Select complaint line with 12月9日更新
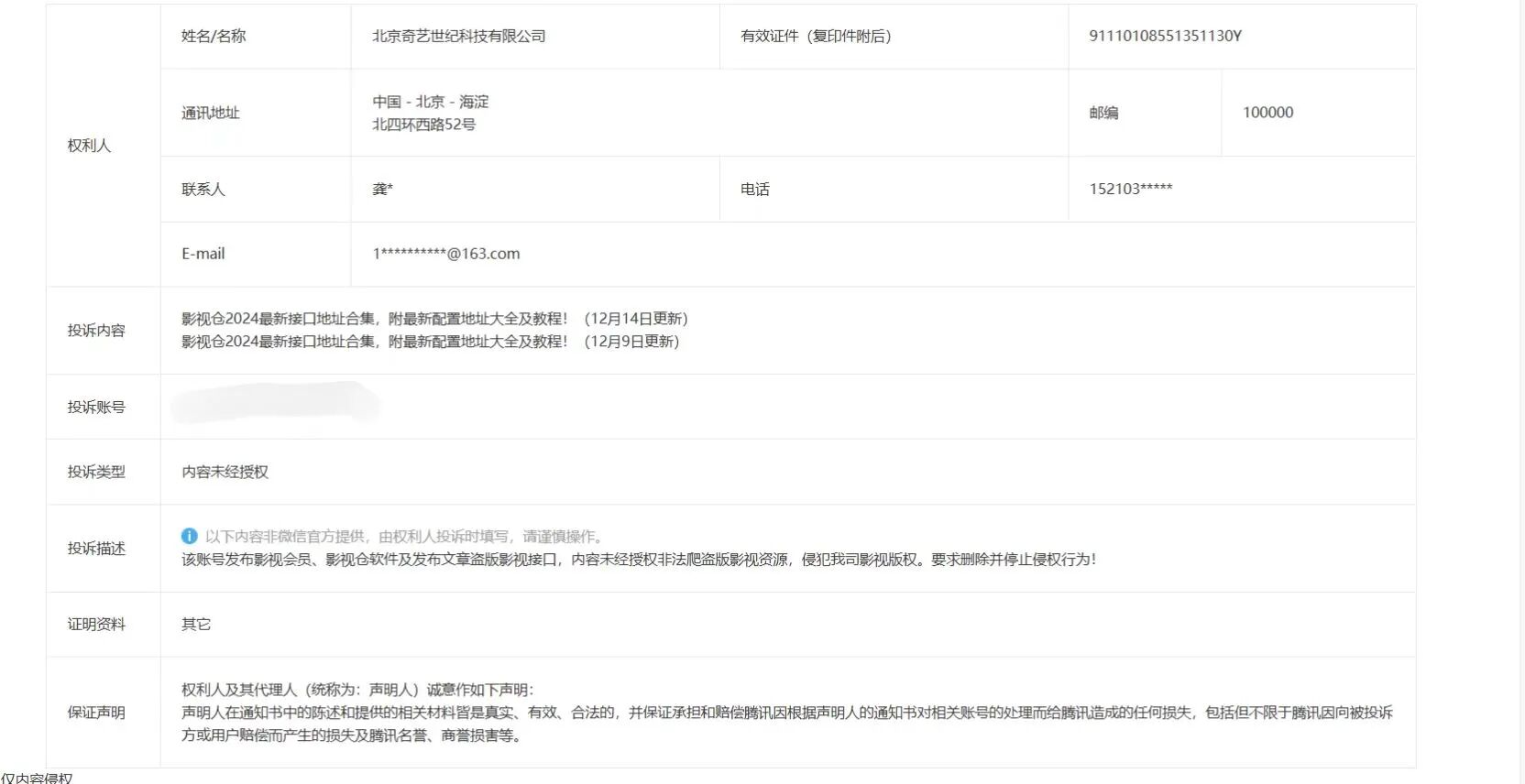This screenshot has height=784, width=1525. tap(431, 342)
